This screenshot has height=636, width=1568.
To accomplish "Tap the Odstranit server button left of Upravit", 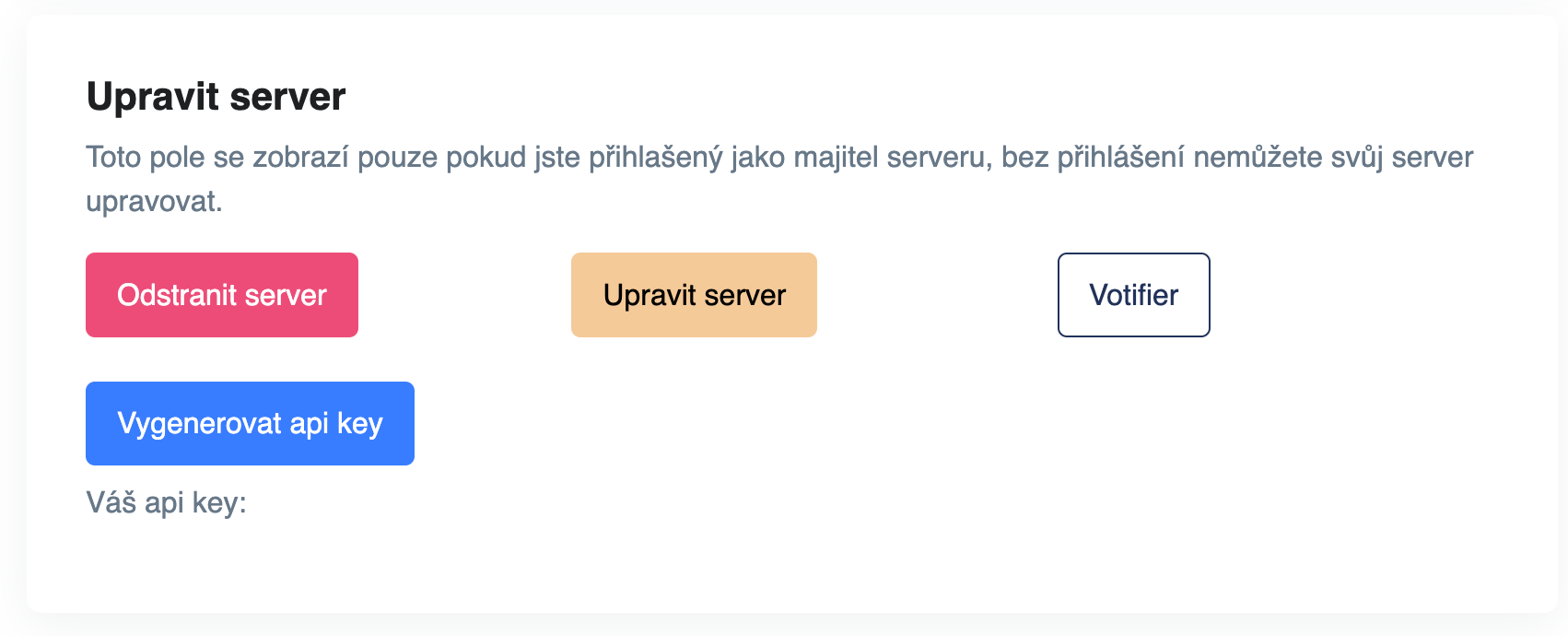I will (222, 295).
